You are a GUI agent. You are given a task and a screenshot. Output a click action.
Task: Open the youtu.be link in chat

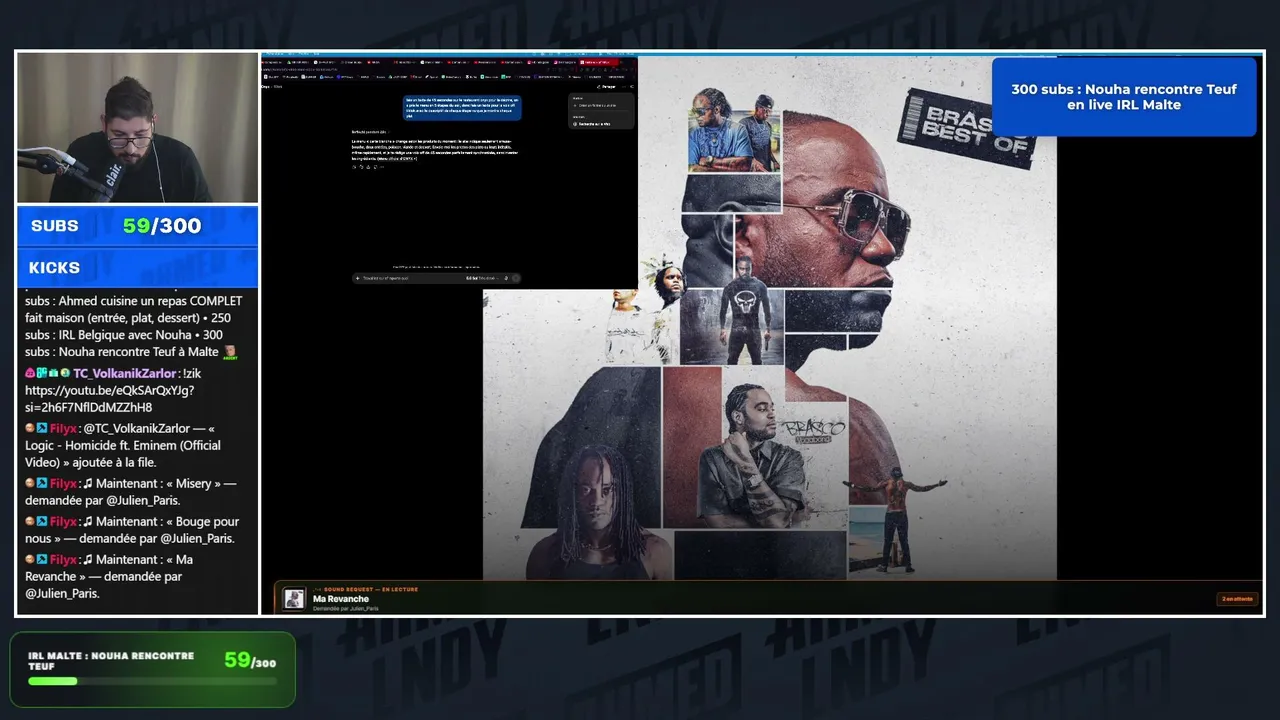pos(110,399)
